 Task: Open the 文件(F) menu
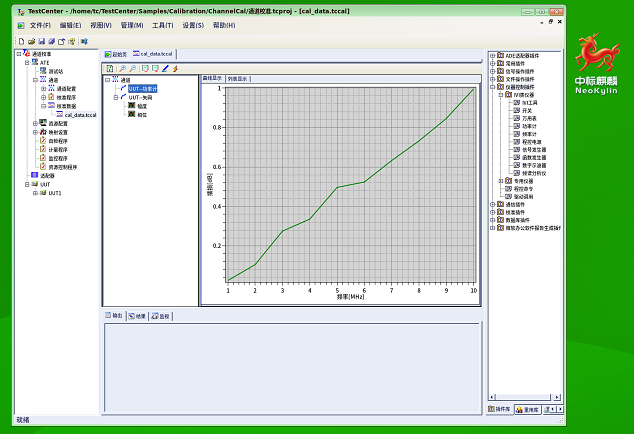[x=40, y=25]
